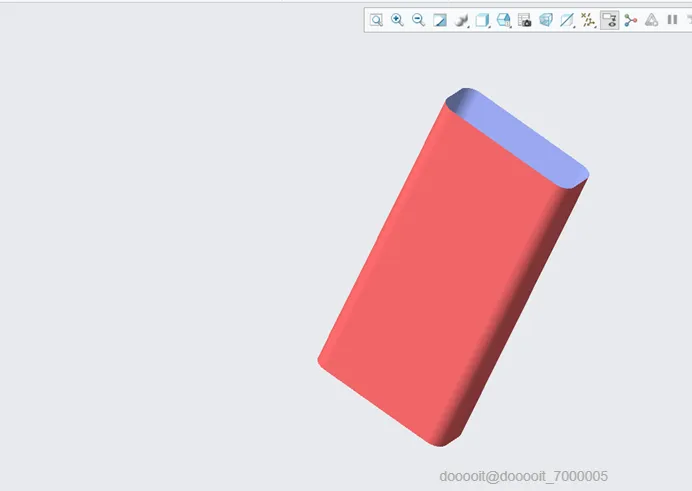This screenshot has width=692, height=491.
Task: Open the rendering options sphere dropdown
Action: click(461, 20)
